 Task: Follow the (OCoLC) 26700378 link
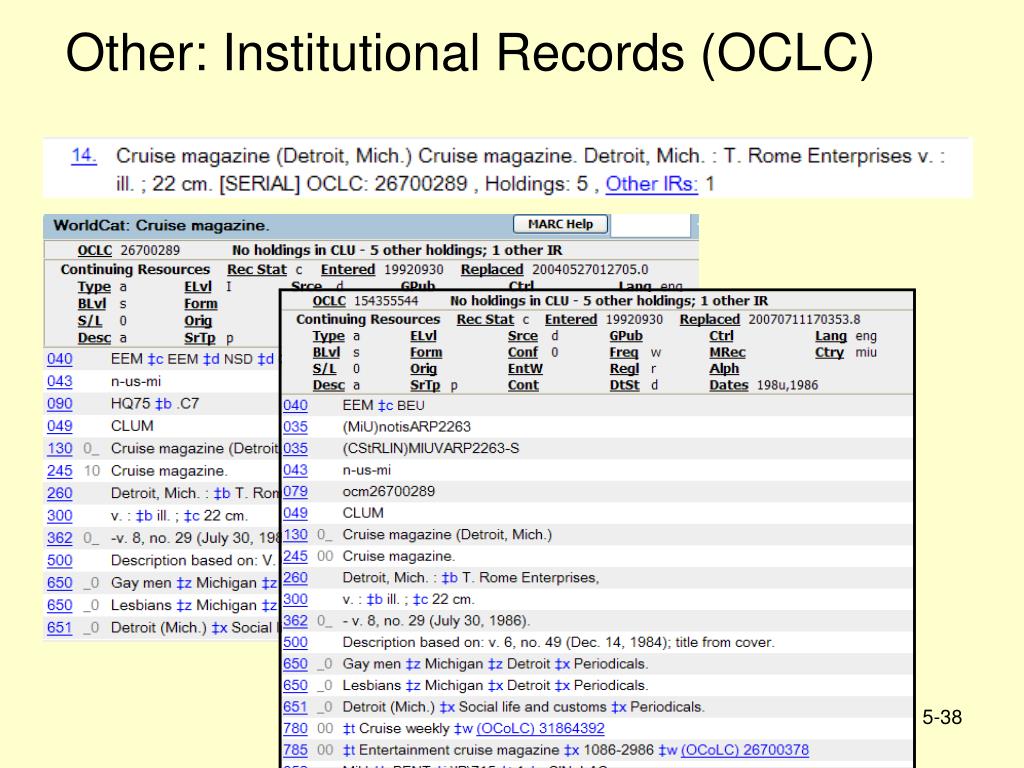[x=745, y=750]
